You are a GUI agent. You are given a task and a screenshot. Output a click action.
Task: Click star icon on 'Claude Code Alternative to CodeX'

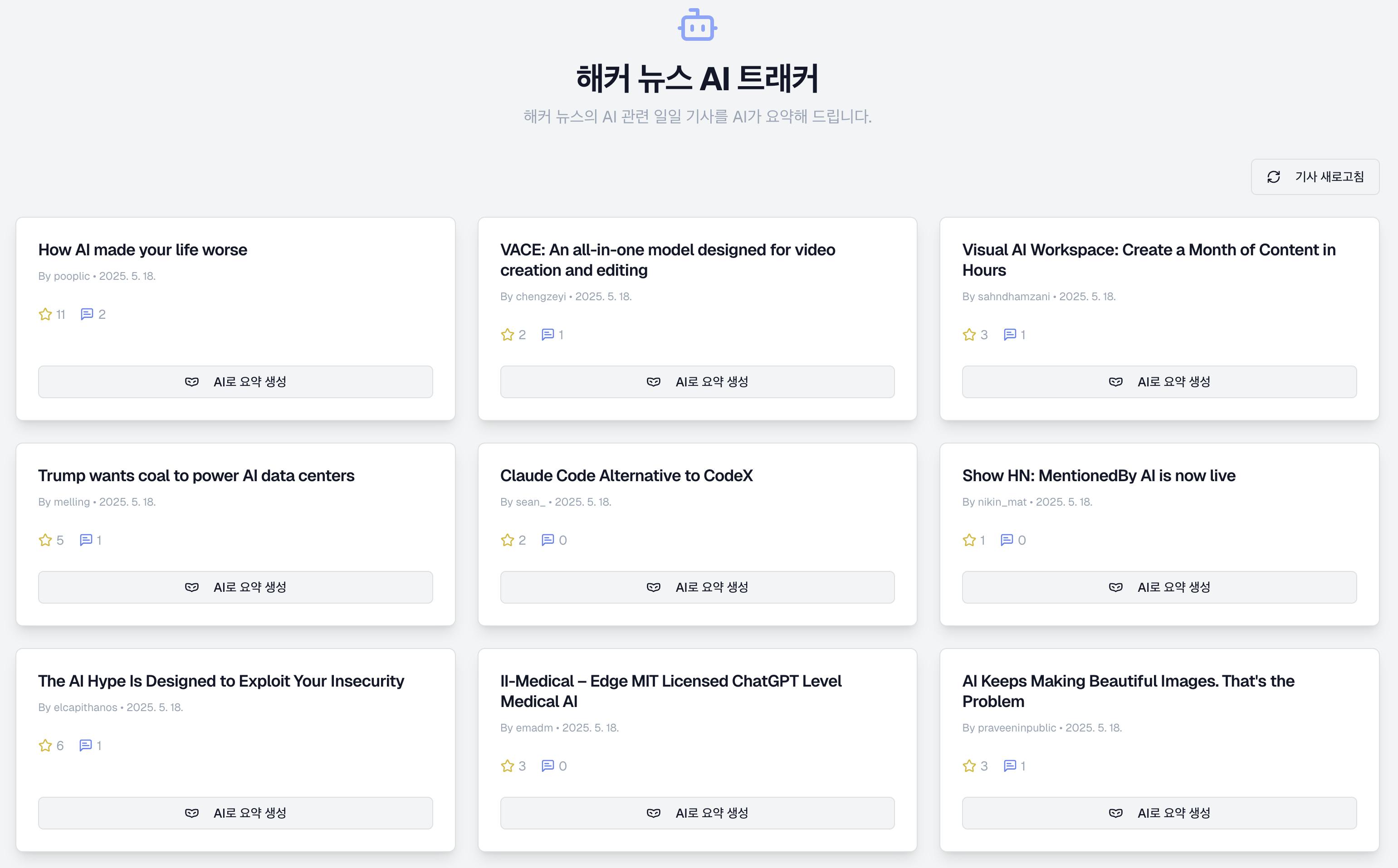click(507, 540)
